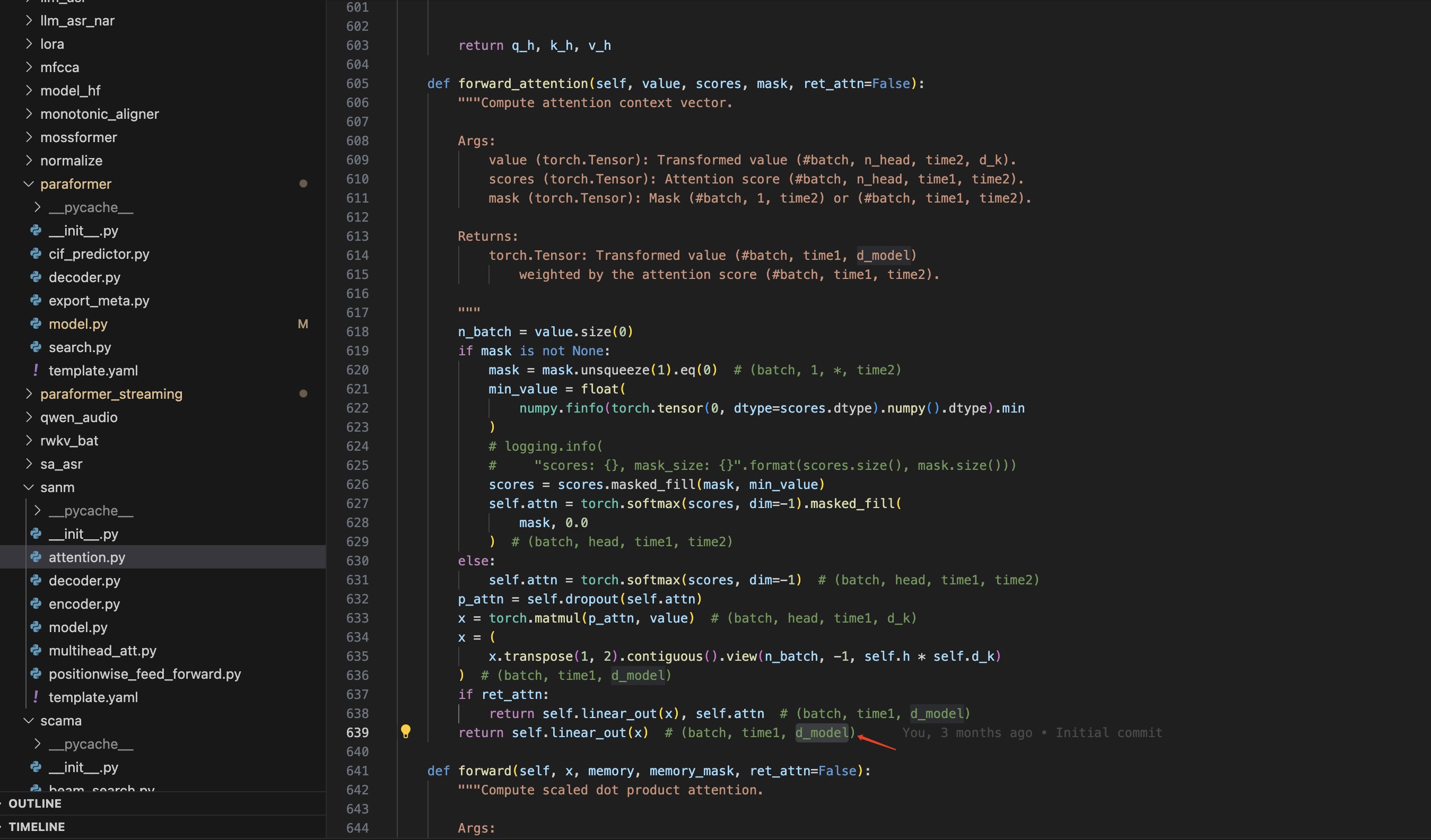The width and height of the screenshot is (1431, 840).
Task: Click the Python icon beside positionwise_feed_forward.py
Action: pyautogui.click(x=36, y=673)
